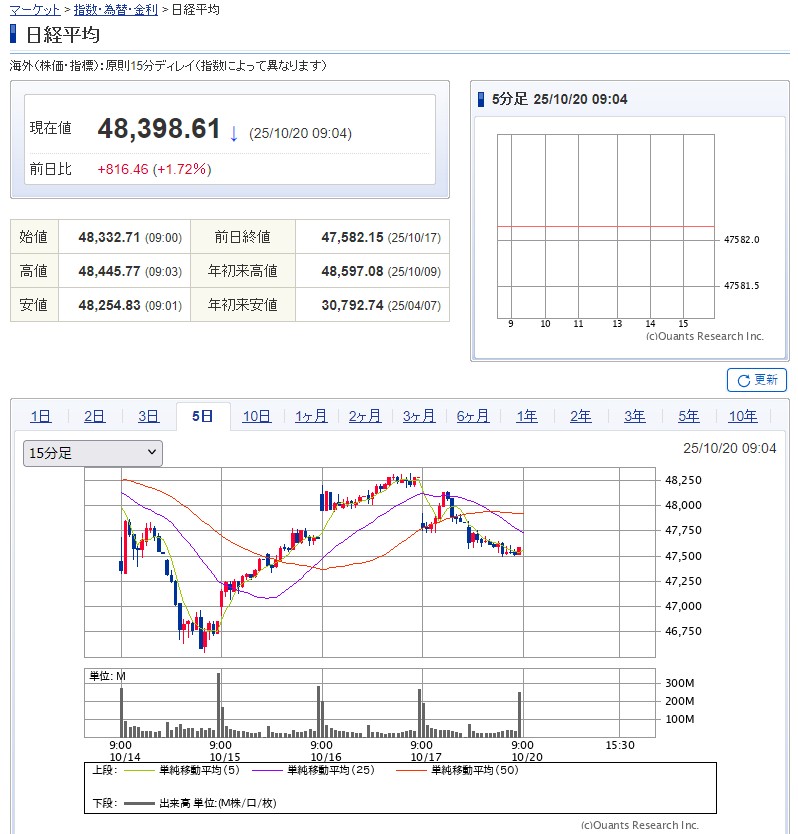Switch chart to 1日 tab
Viewport: 798px width, 834px height.
(40, 416)
